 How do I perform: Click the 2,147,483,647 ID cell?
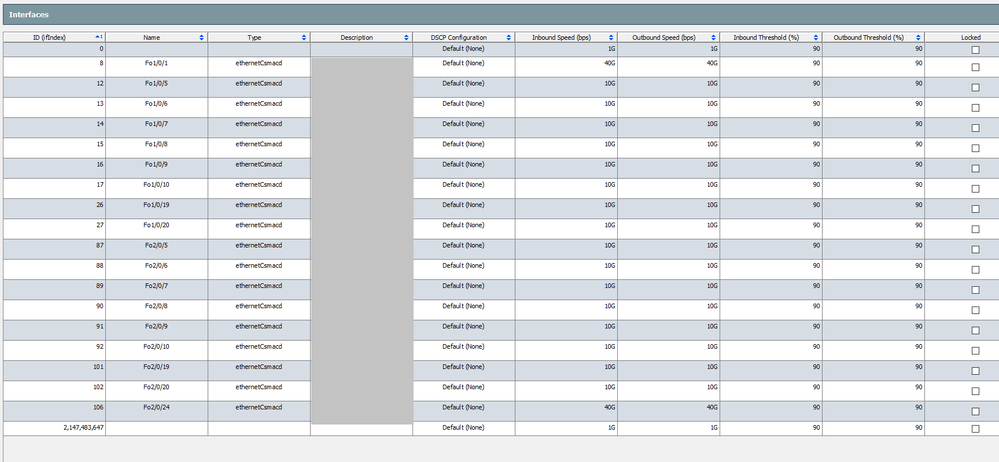54,429
